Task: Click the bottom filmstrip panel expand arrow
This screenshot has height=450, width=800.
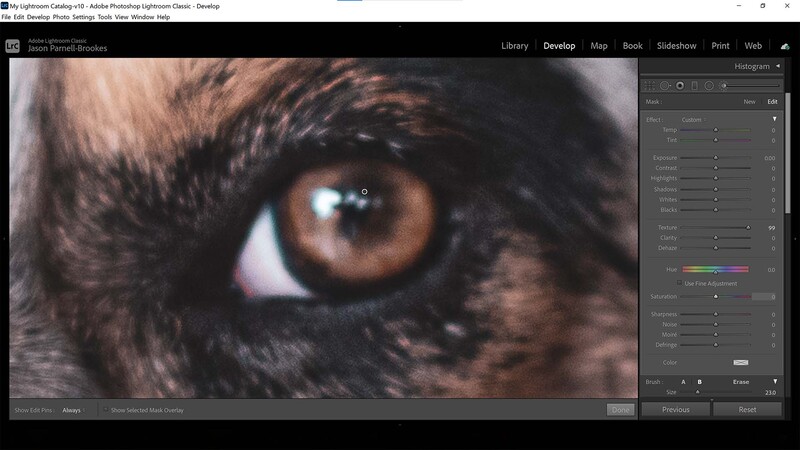Action: (400, 424)
